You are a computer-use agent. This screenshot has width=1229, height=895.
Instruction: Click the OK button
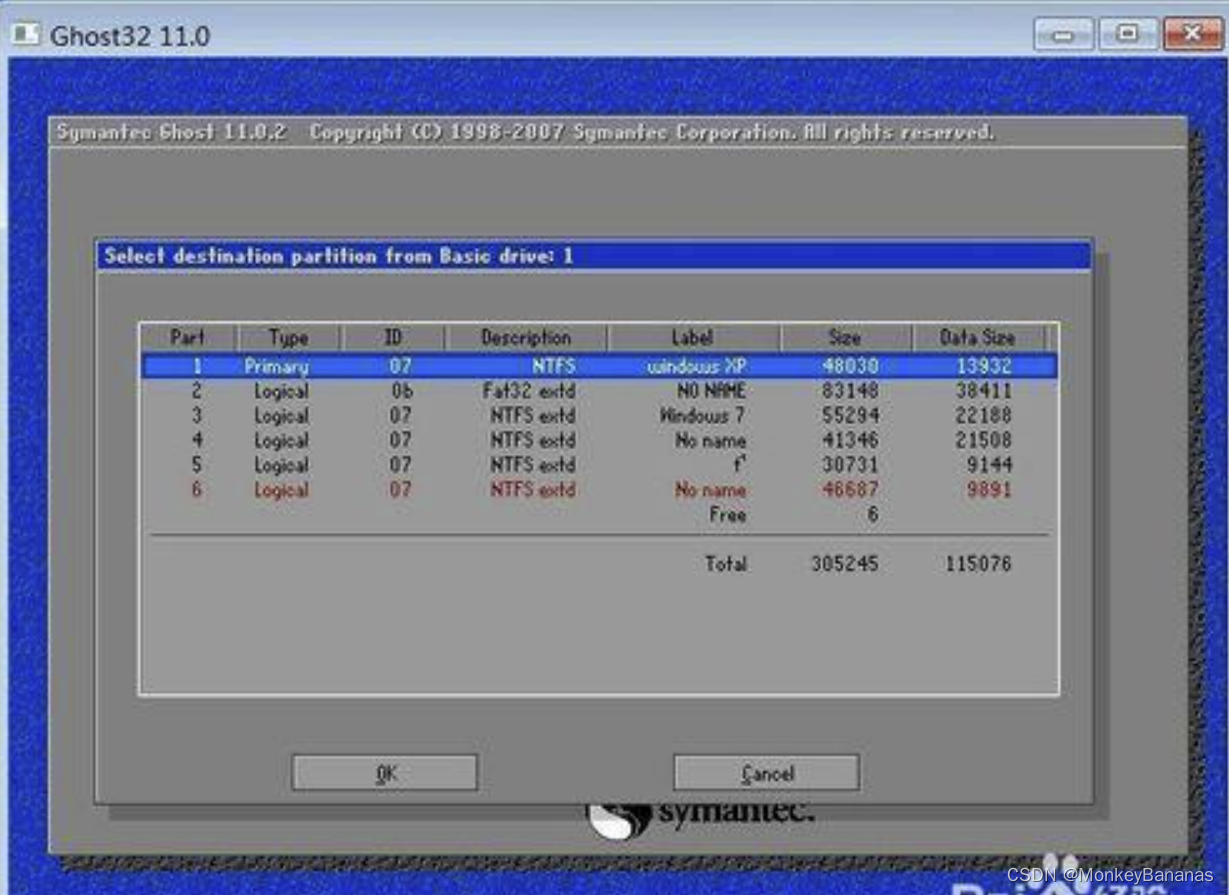click(x=385, y=773)
